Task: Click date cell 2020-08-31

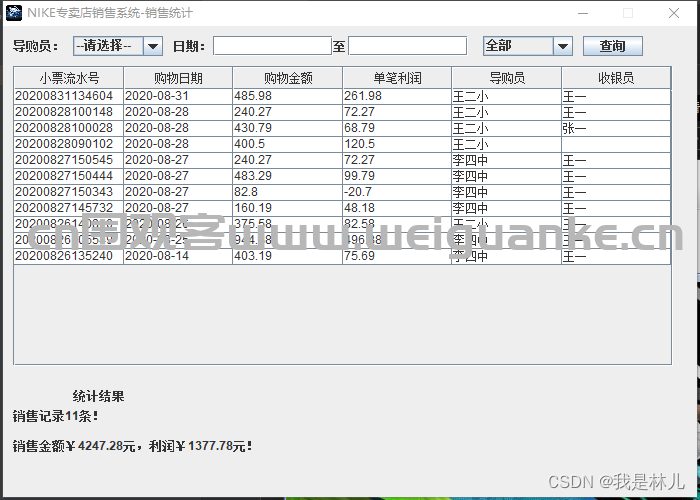Action: tap(178, 96)
